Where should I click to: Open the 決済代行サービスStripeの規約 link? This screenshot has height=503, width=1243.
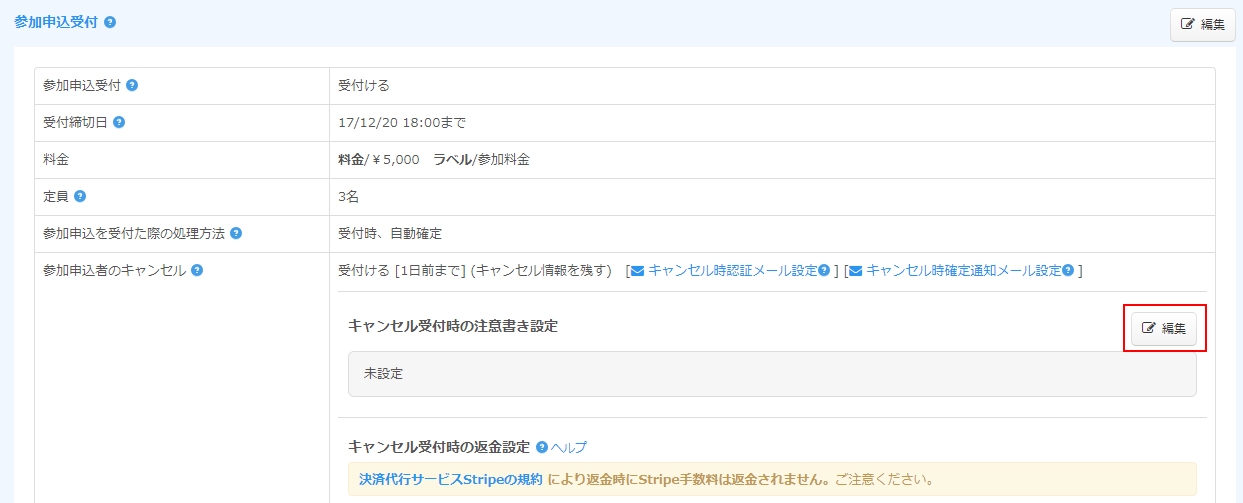click(x=451, y=480)
